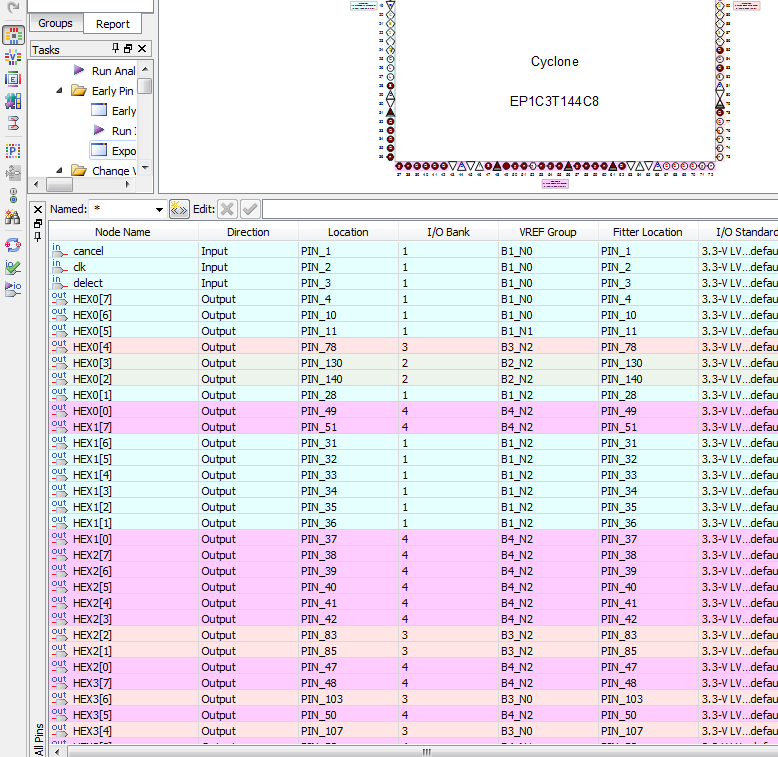Float the Tasks panel window
Viewport: 778px width, 757px height.
coord(128,49)
